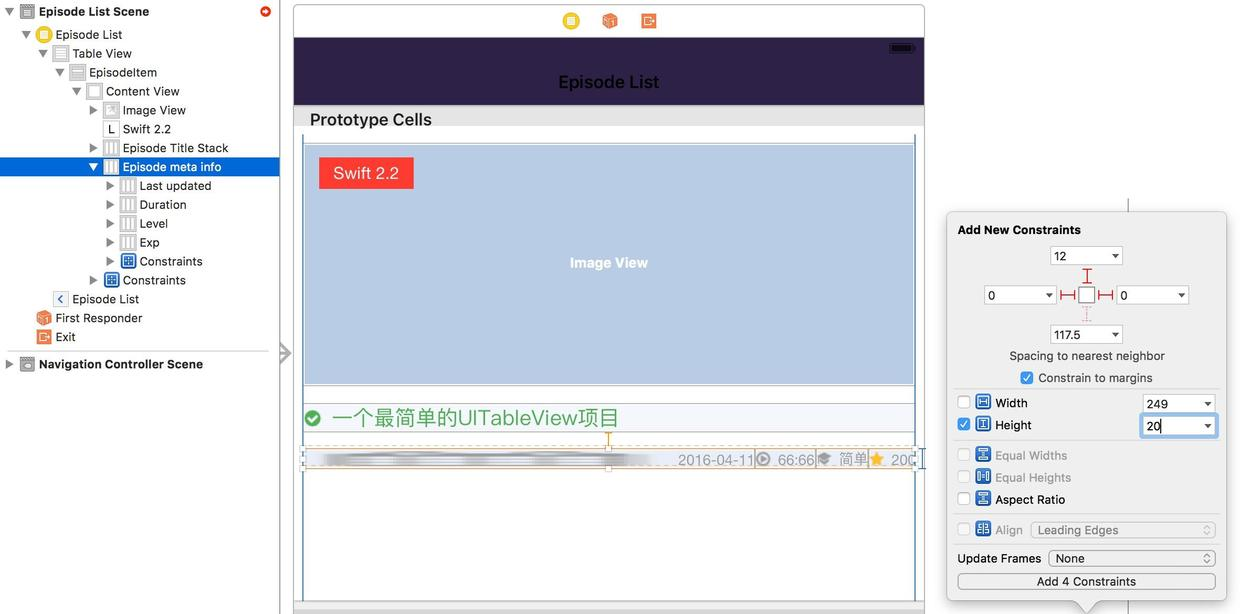
Task: Enable the Width constraint checkbox
Action: 964,403
